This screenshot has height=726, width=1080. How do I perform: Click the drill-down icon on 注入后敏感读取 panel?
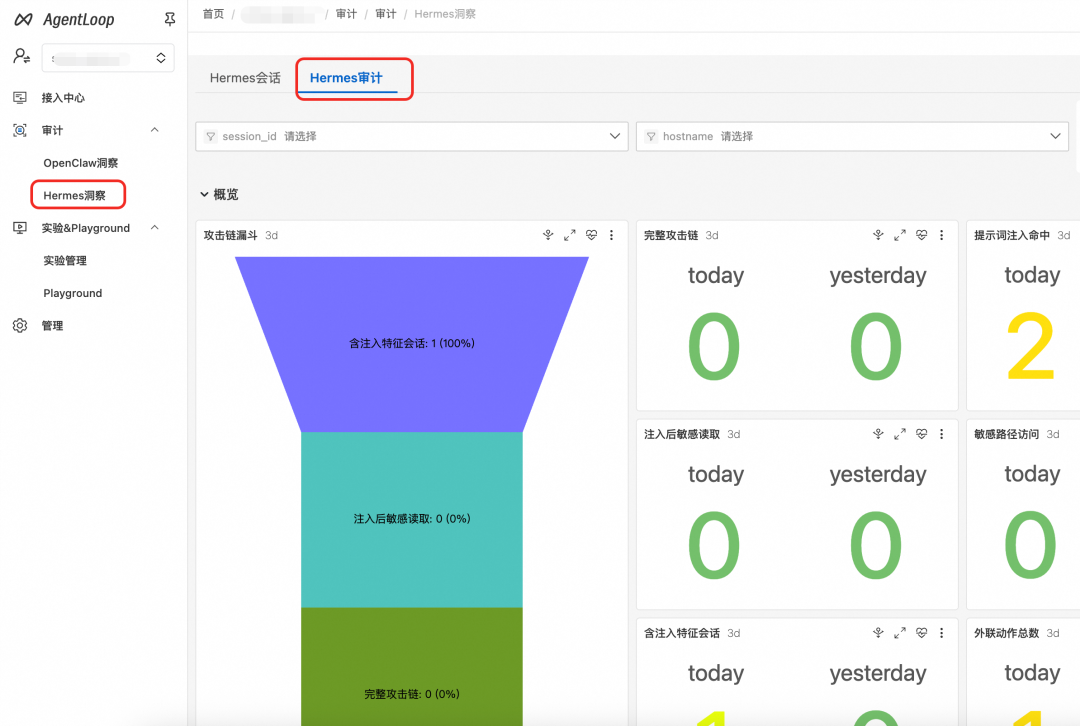tap(878, 434)
